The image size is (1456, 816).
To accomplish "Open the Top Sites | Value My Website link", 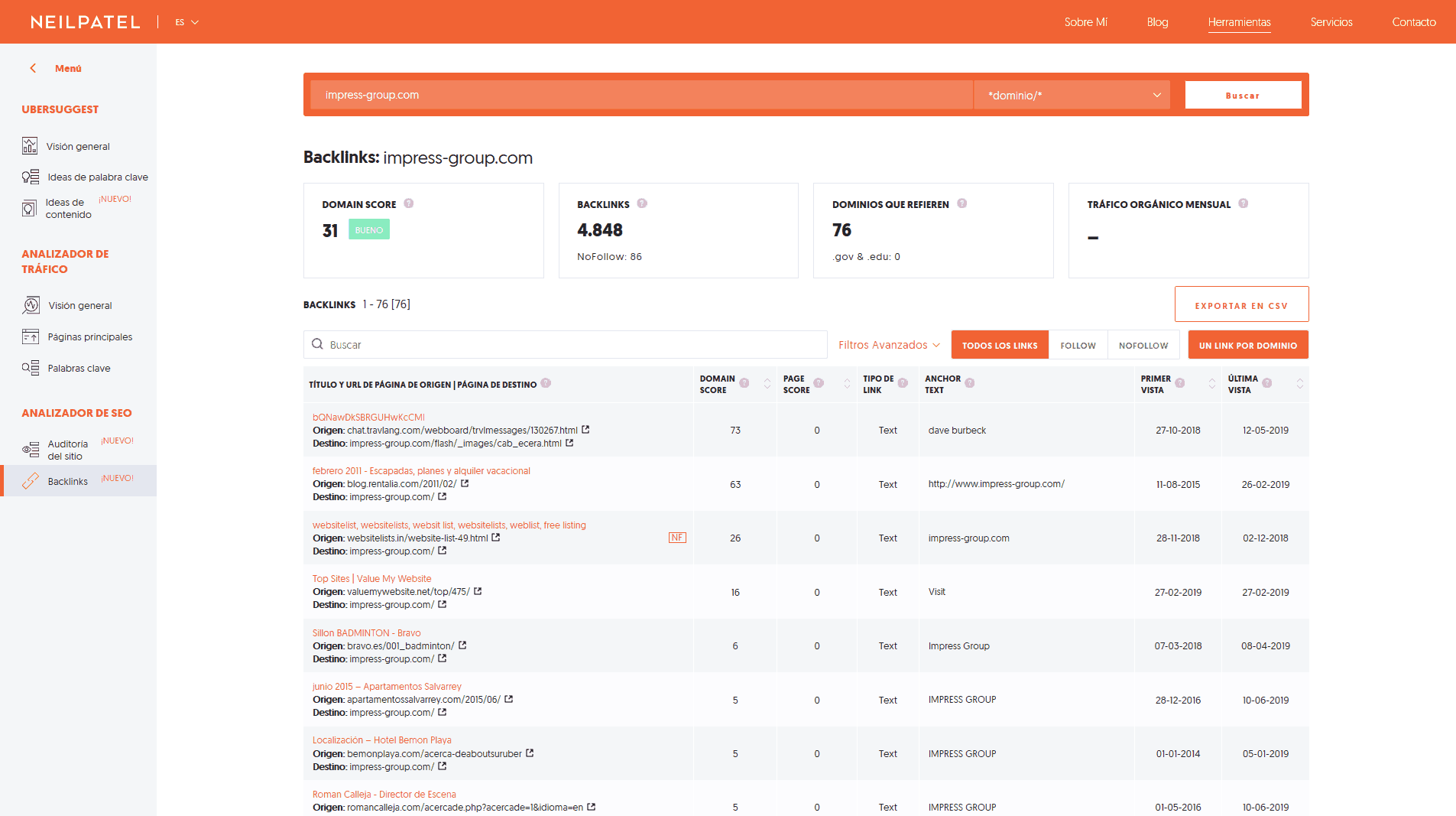I will coord(371,578).
